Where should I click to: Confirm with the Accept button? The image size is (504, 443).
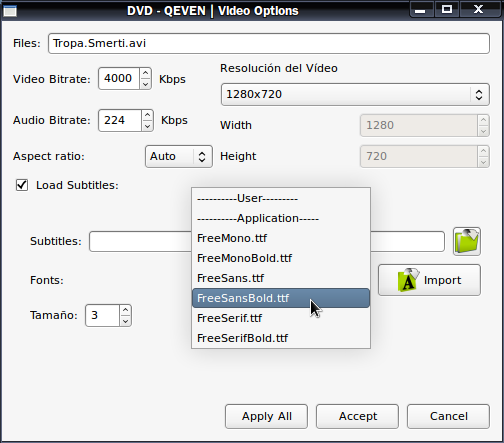(x=357, y=416)
